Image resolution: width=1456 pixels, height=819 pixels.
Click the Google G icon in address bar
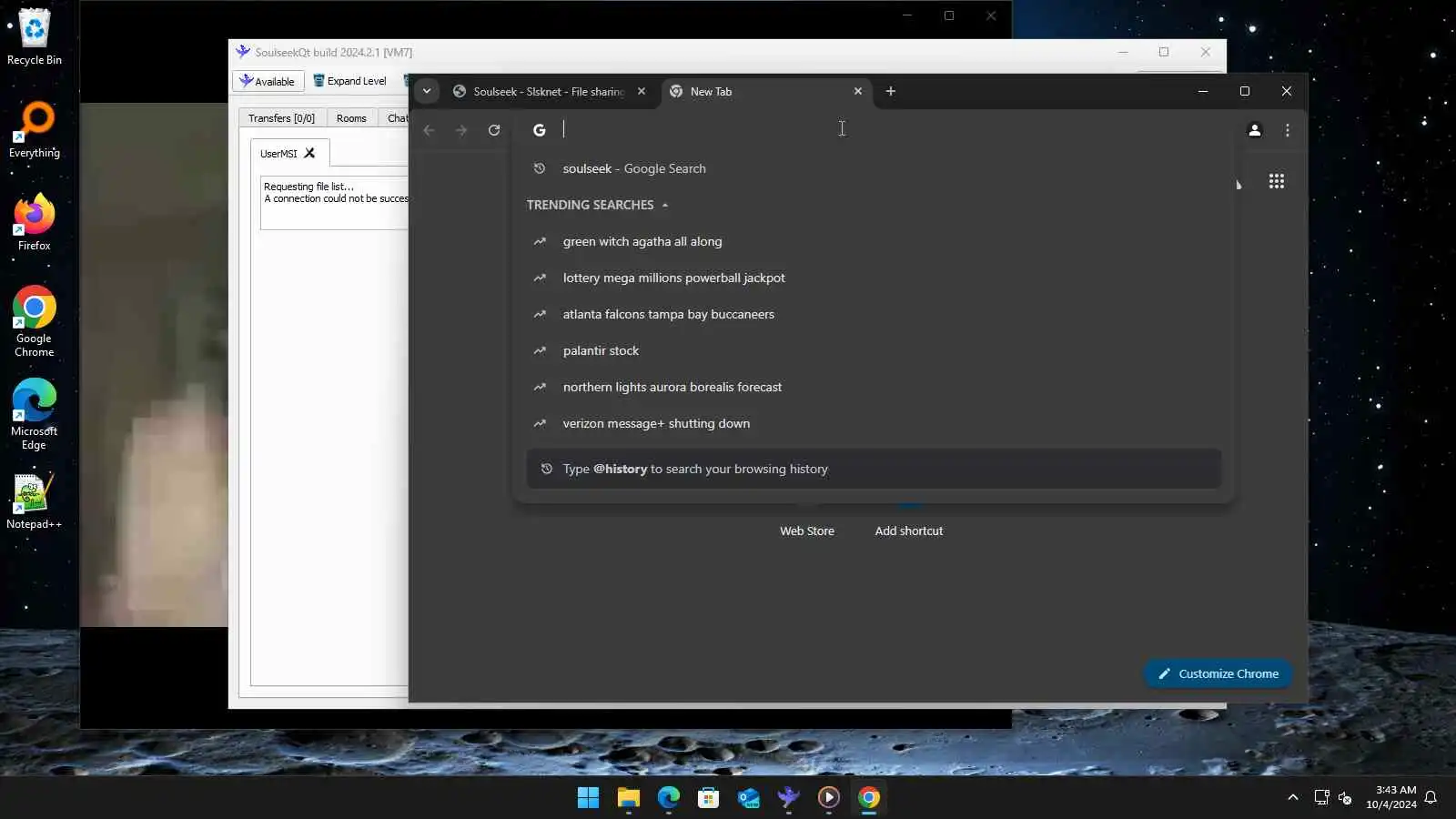540,130
